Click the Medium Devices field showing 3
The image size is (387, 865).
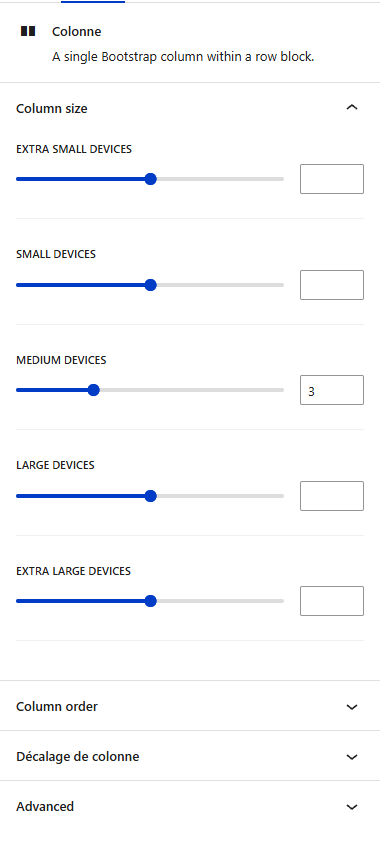332,391
